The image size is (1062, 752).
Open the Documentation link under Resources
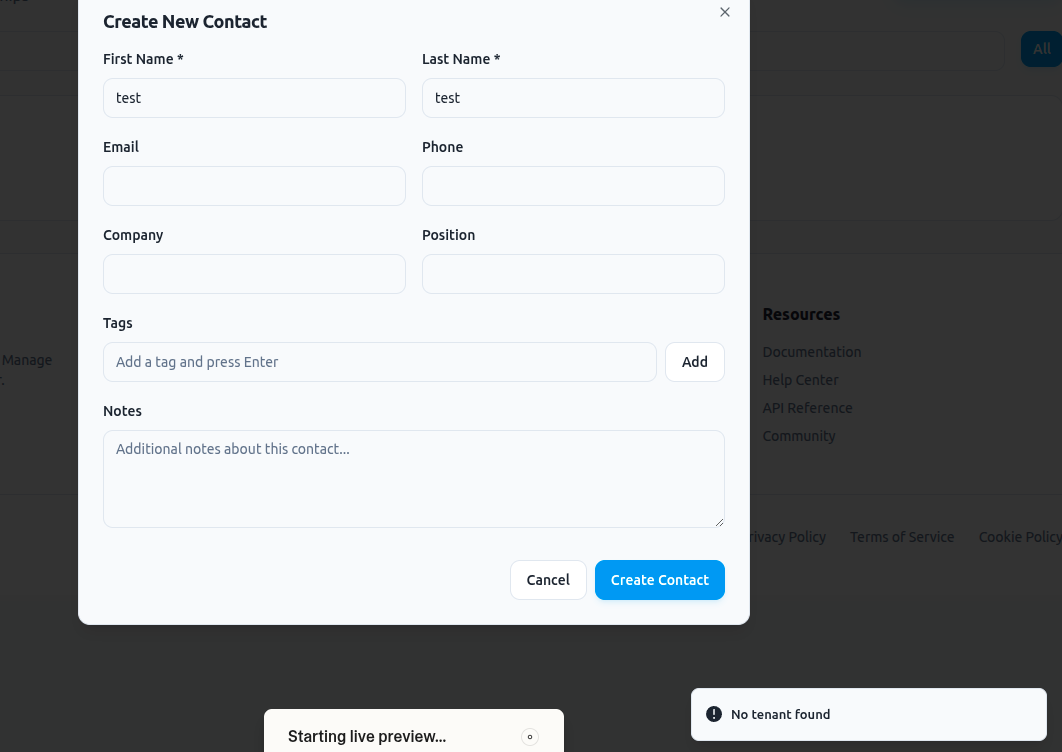(811, 352)
